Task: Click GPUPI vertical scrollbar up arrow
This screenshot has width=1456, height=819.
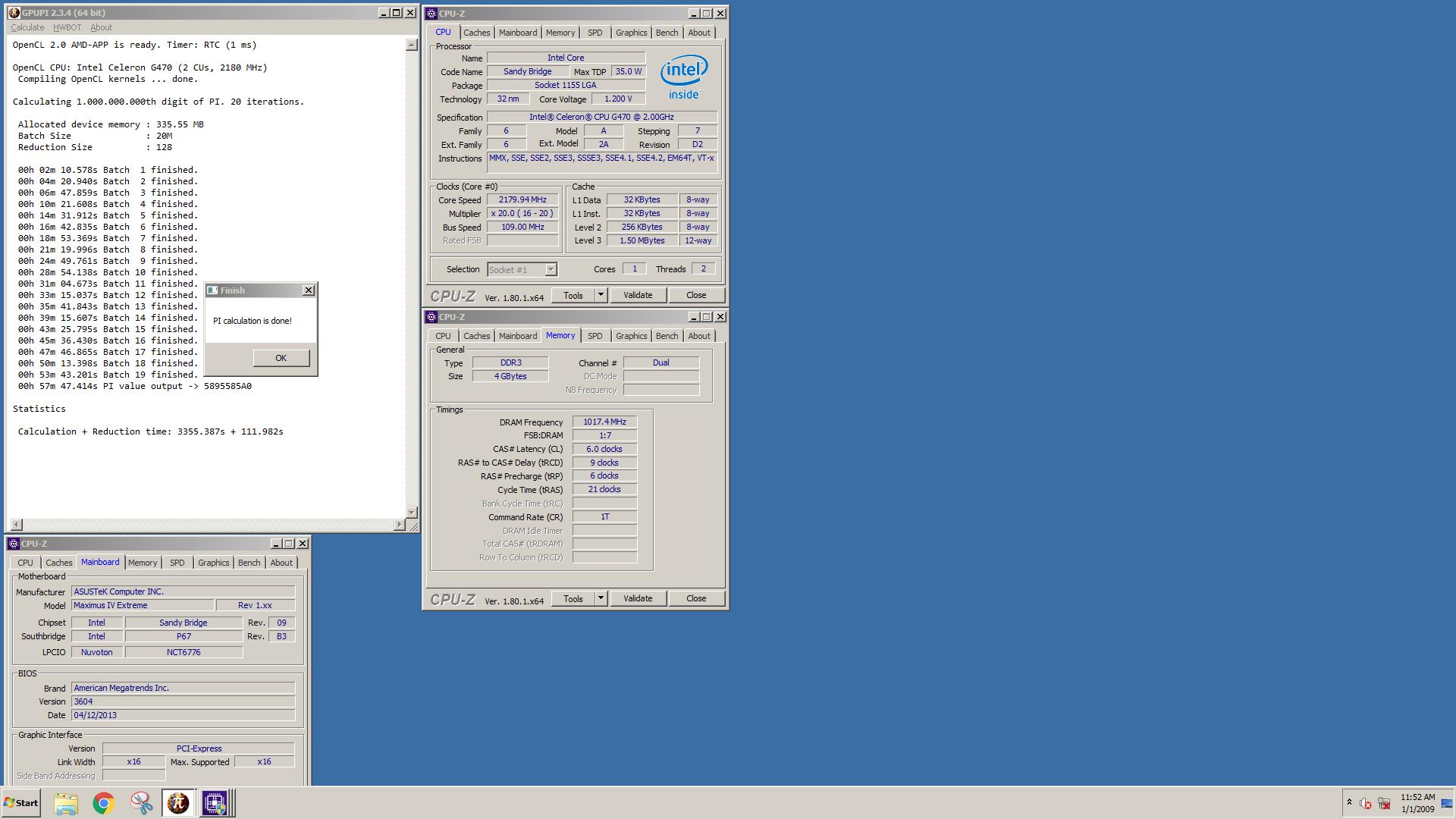Action: (x=412, y=45)
